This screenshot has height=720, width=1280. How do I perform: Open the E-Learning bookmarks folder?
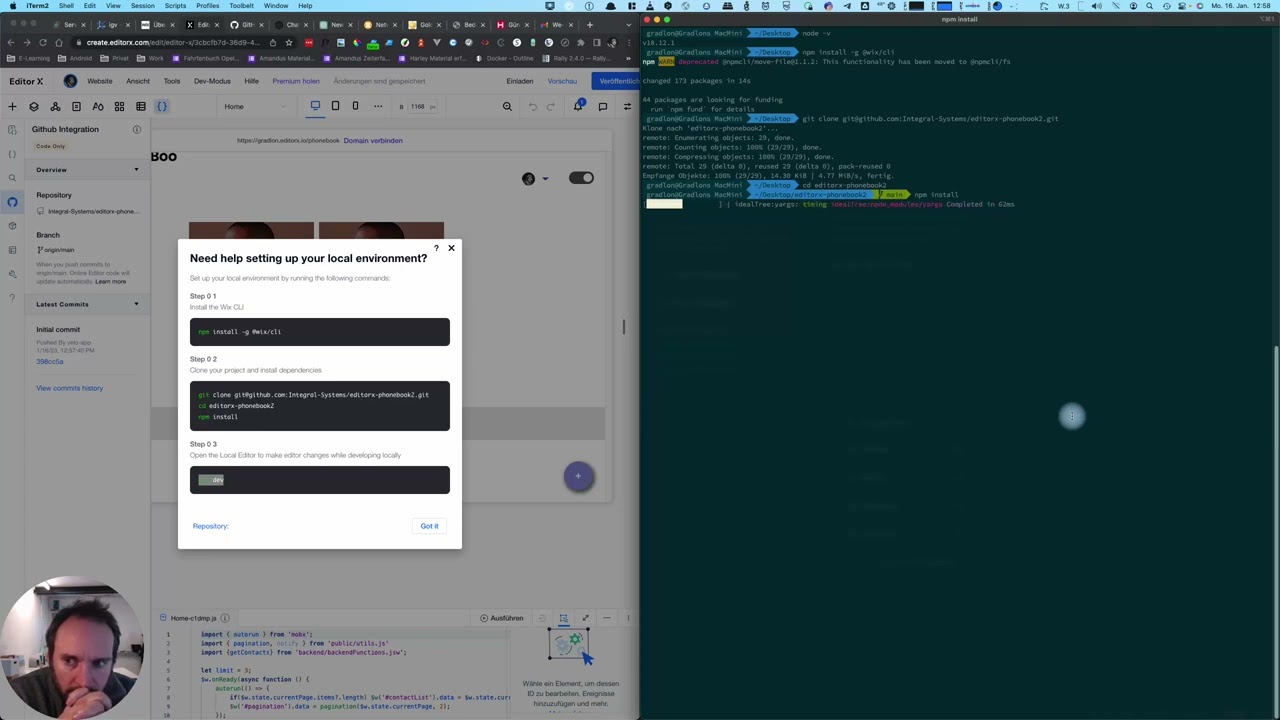click(29, 58)
